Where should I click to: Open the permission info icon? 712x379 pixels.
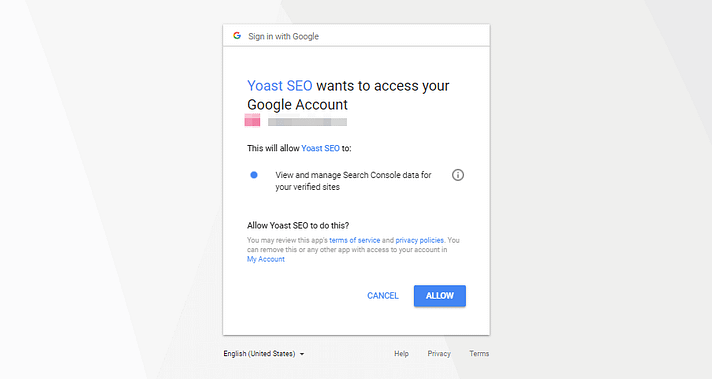click(458, 175)
